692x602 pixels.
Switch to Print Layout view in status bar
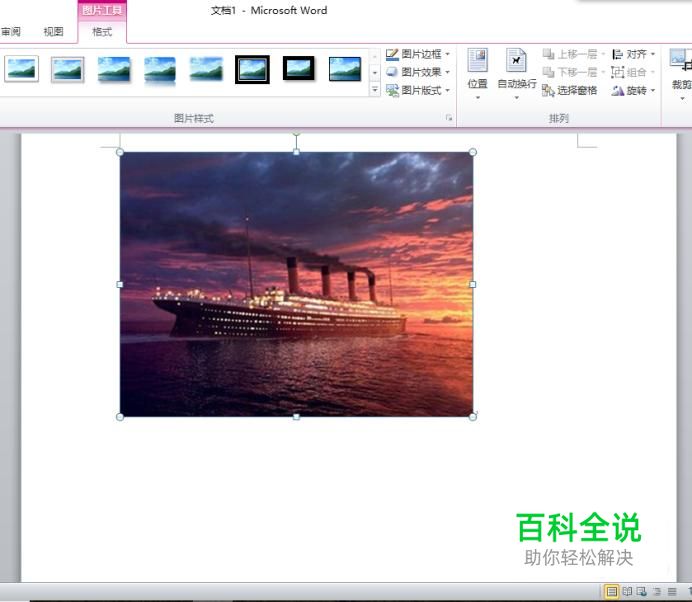point(611,591)
